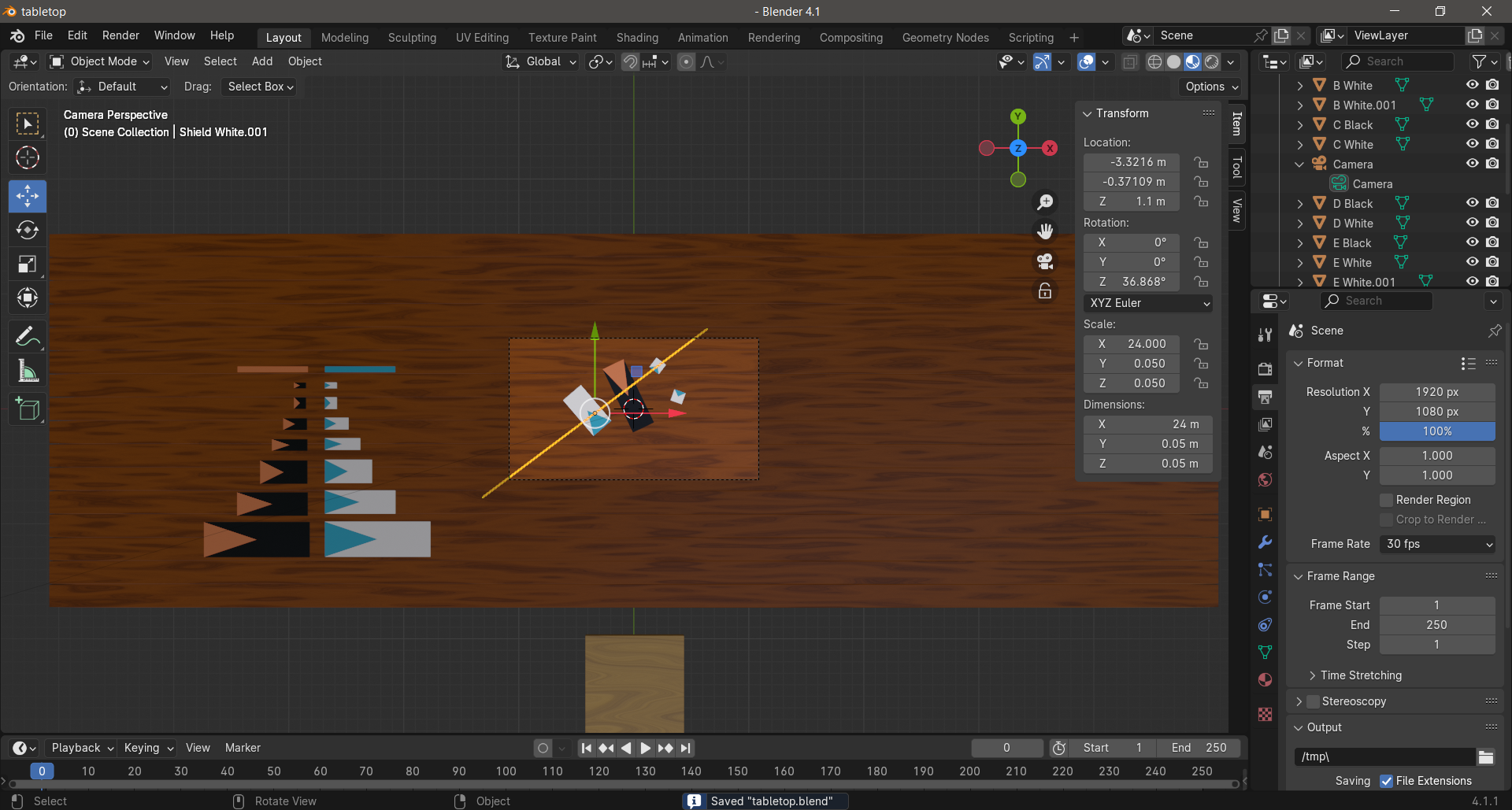Activate the Rotate tool
The width and height of the screenshot is (1512, 810).
tap(28, 230)
